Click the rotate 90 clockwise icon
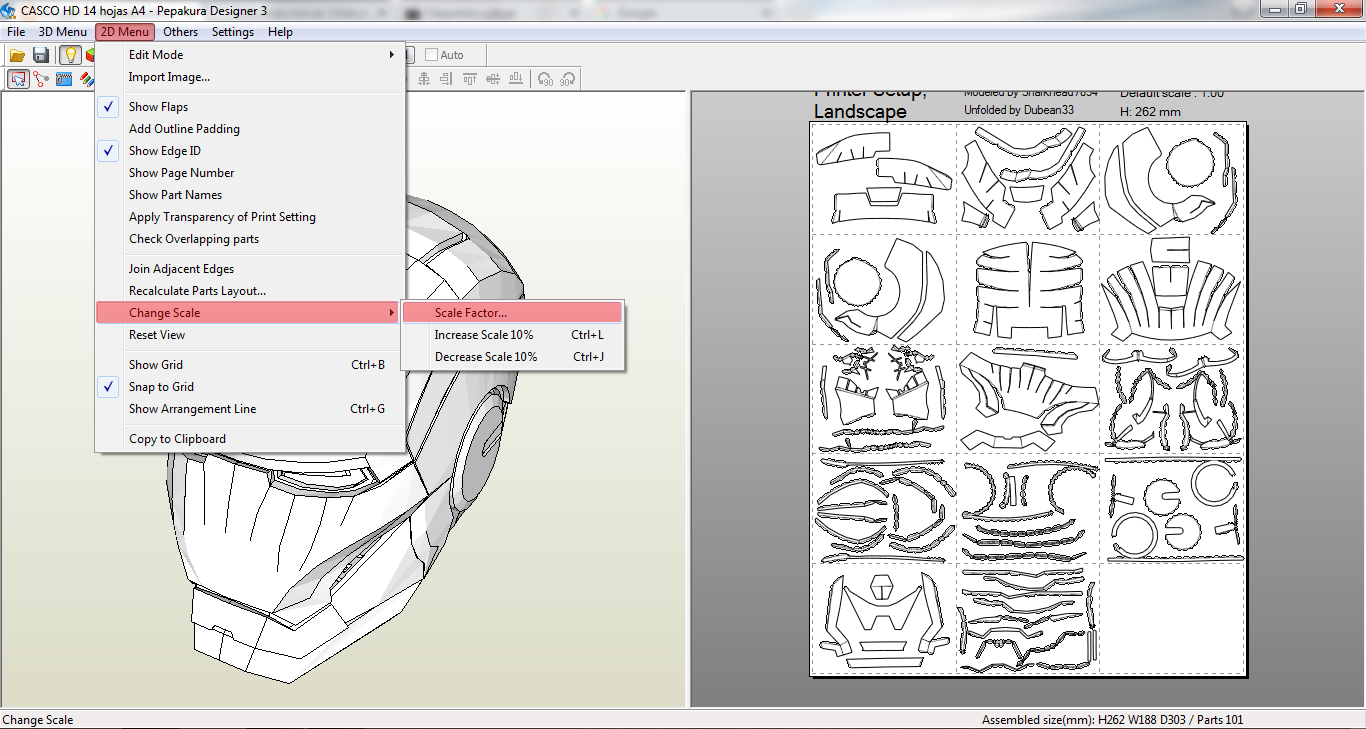1366x729 pixels. click(568, 79)
